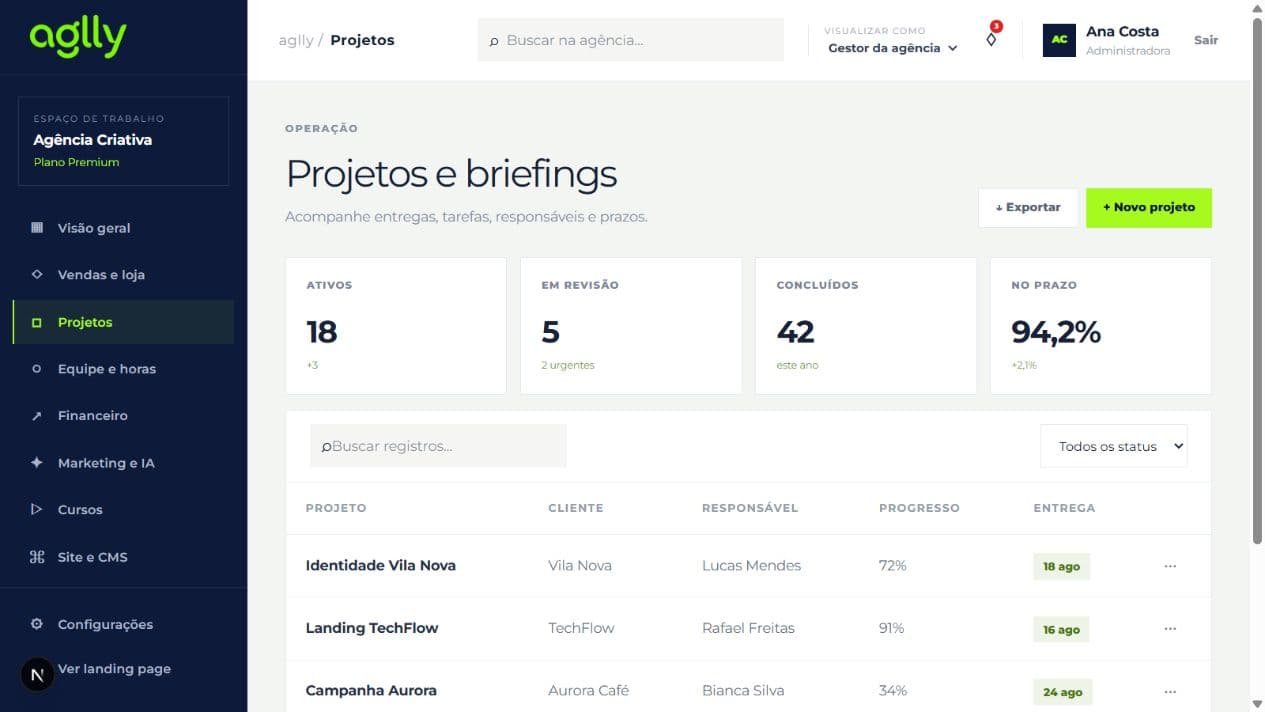Screen dimensions: 1265x712
Task: Open the Identidade Vila Nova project
Action: click(x=380, y=566)
